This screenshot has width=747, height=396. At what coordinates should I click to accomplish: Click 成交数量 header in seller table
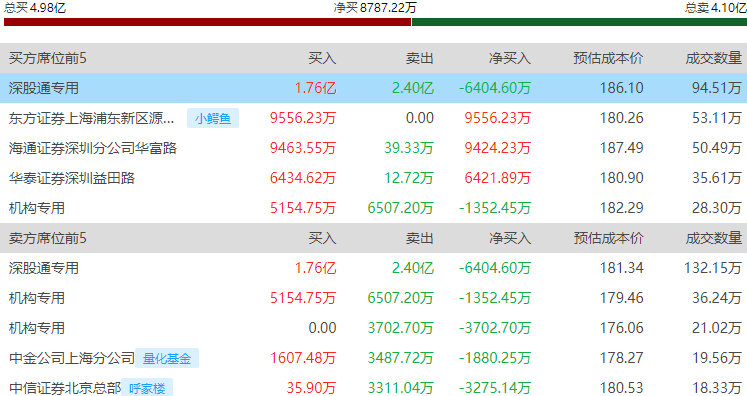[714, 238]
